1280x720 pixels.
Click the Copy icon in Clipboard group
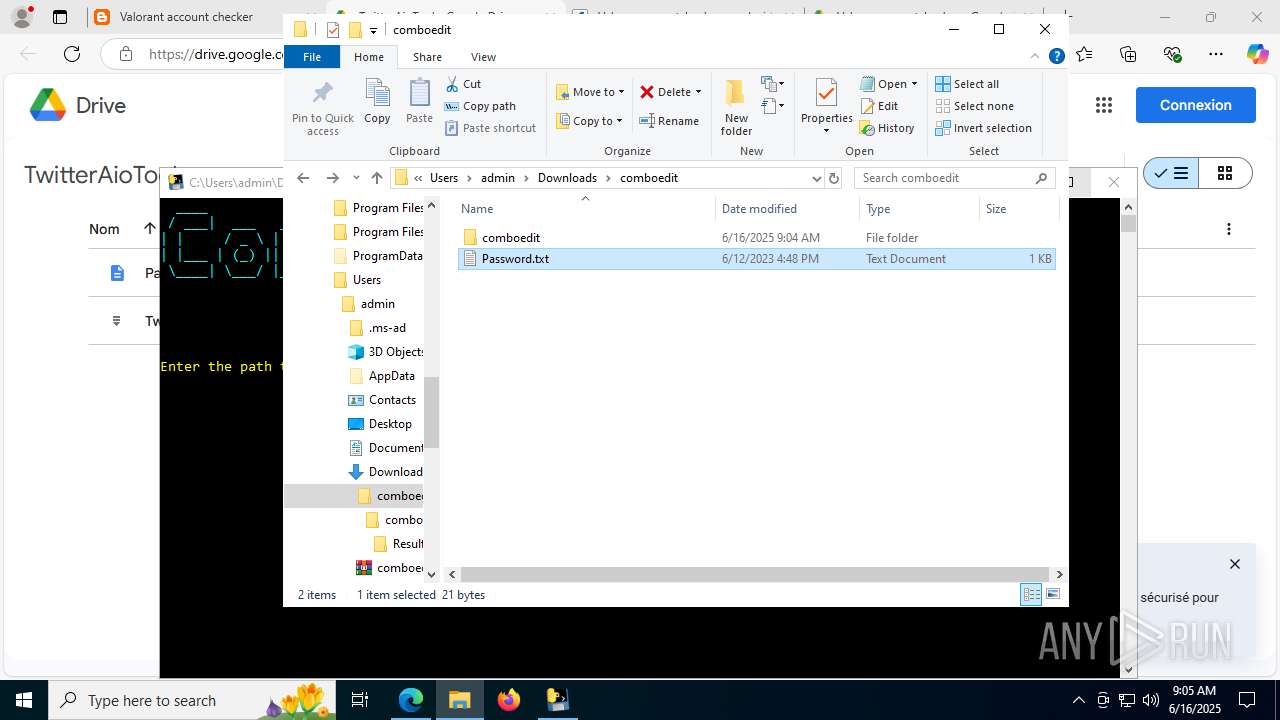point(377,101)
